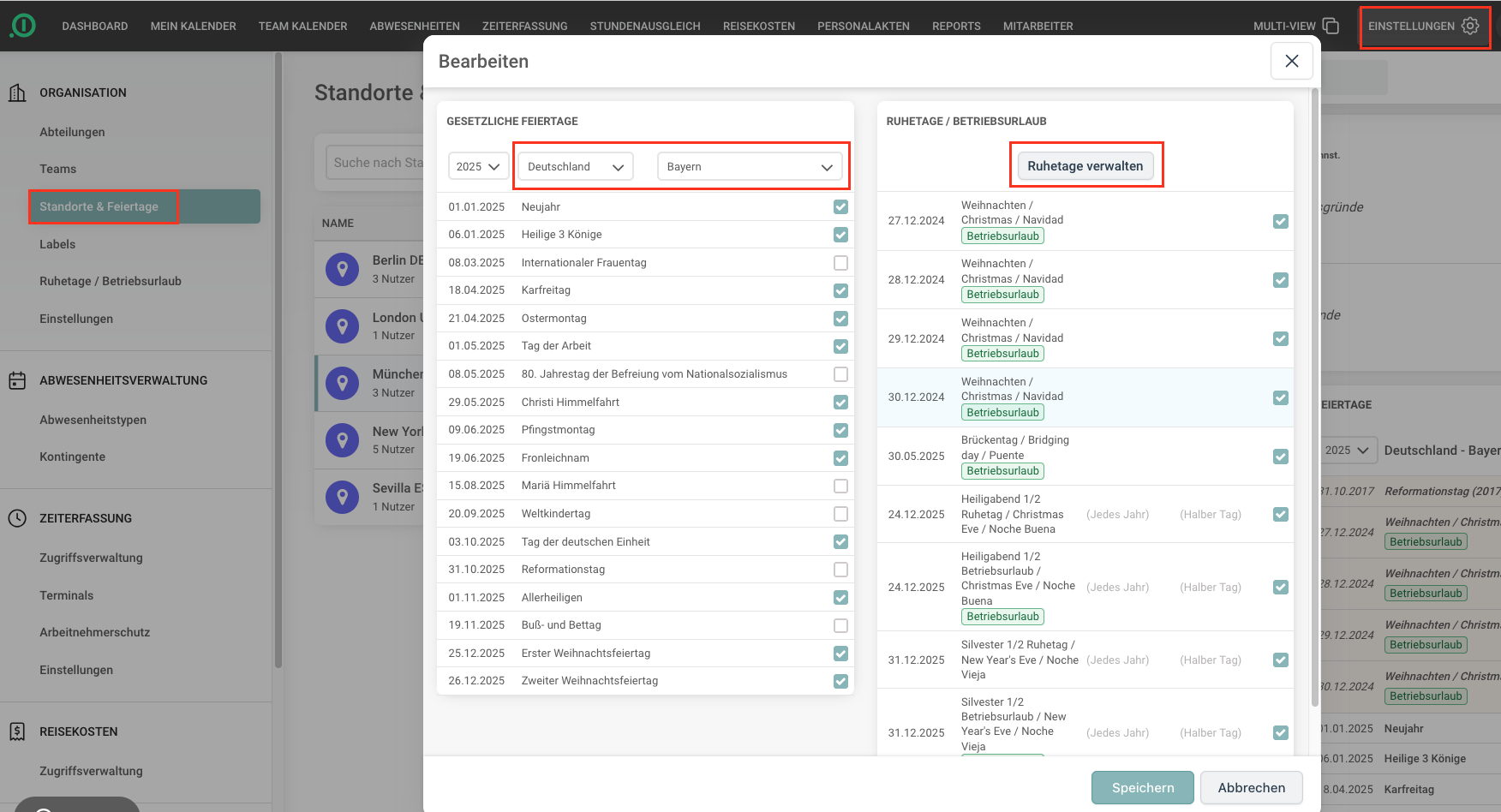
Task: Open Abteilungen in the sidebar
Action: [72, 132]
